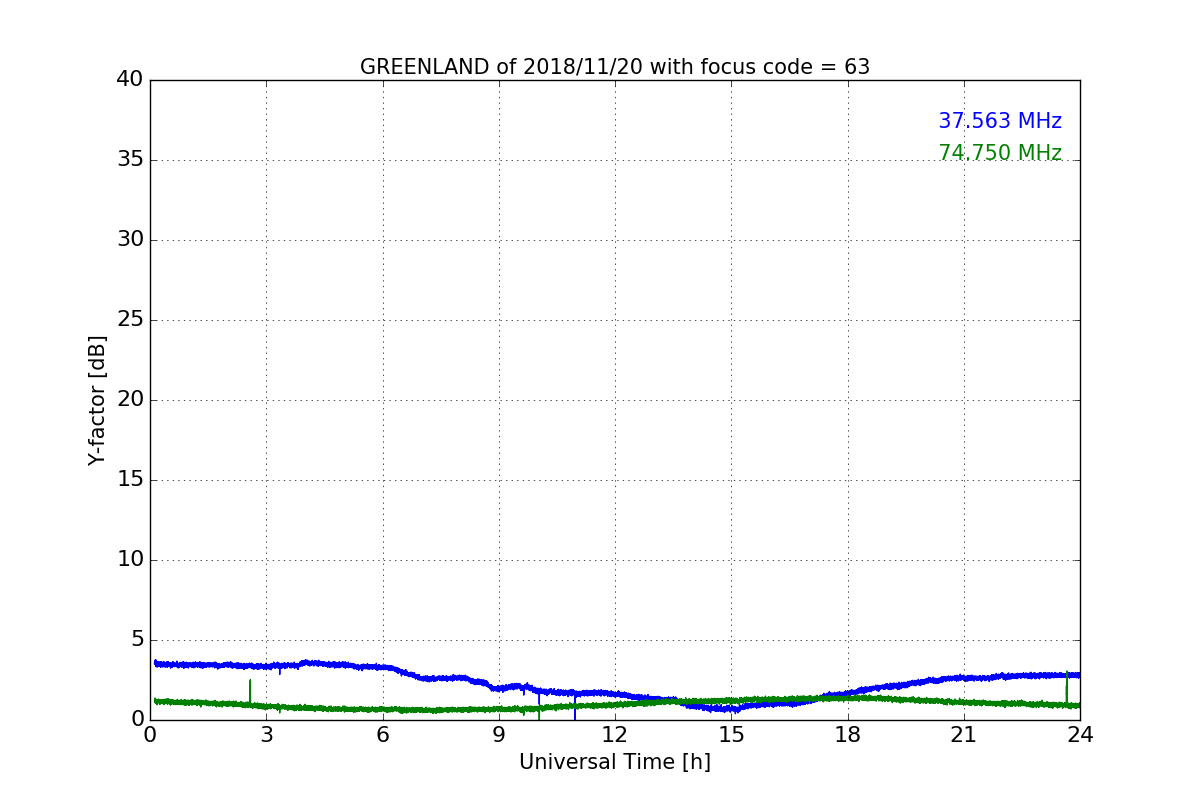Viewport: 1200px width, 800px height.
Task: Click the x-axis tick label 15
Action: [x=731, y=735]
